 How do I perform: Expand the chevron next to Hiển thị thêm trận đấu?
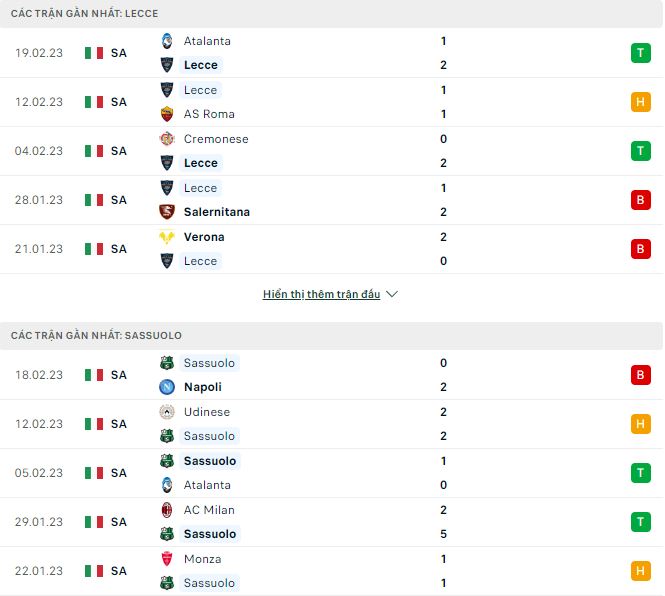[392, 295]
